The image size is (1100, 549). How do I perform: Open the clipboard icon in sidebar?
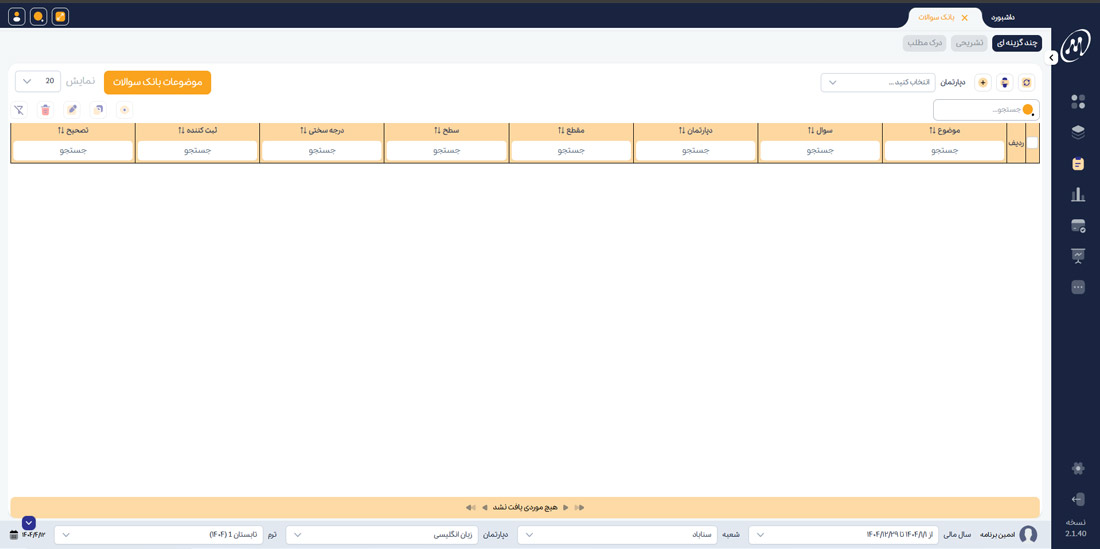tap(1078, 164)
